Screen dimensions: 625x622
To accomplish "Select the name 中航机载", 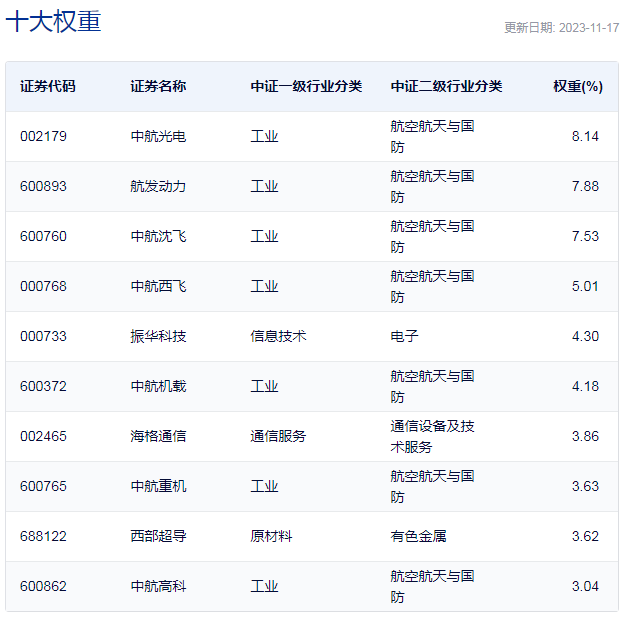I will pos(158,386).
